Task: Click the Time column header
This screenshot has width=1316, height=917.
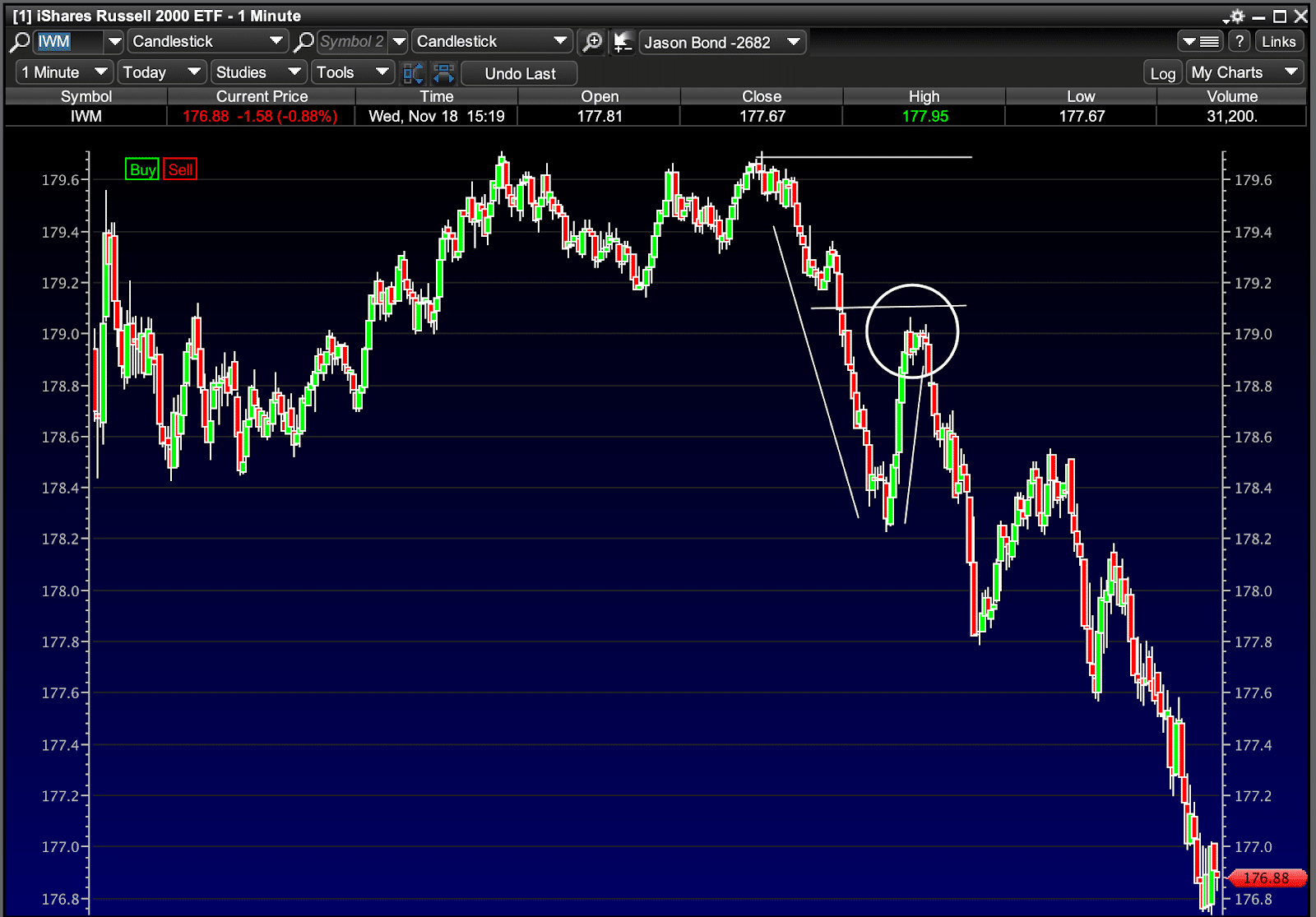Action: click(x=437, y=96)
